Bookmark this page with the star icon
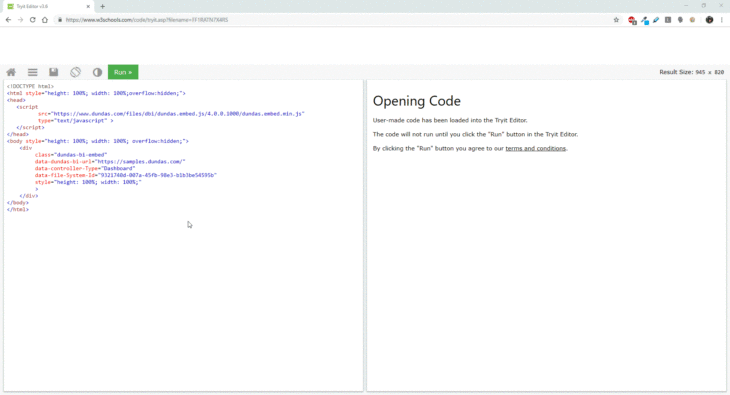The image size is (730, 395). click(616, 20)
